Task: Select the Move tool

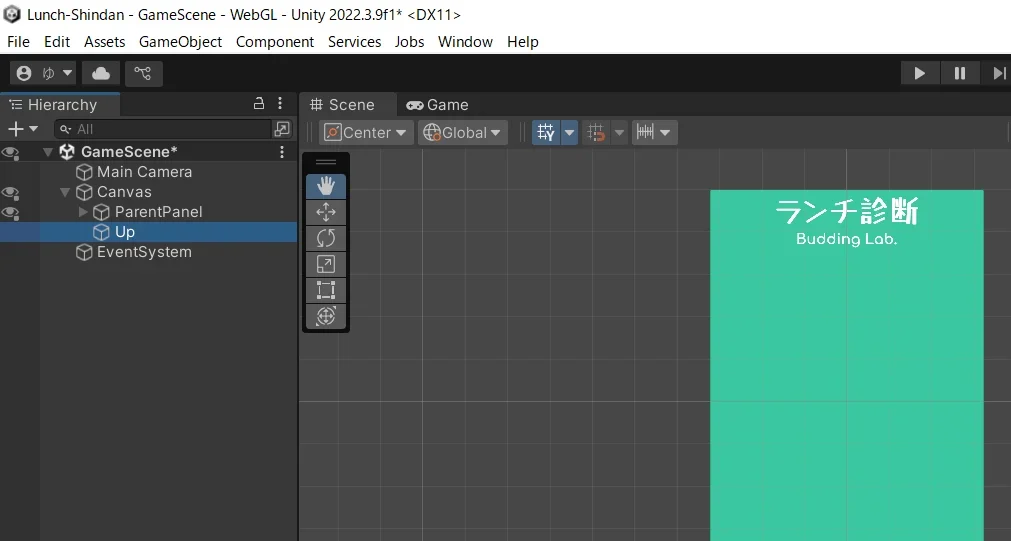Action: (x=326, y=212)
